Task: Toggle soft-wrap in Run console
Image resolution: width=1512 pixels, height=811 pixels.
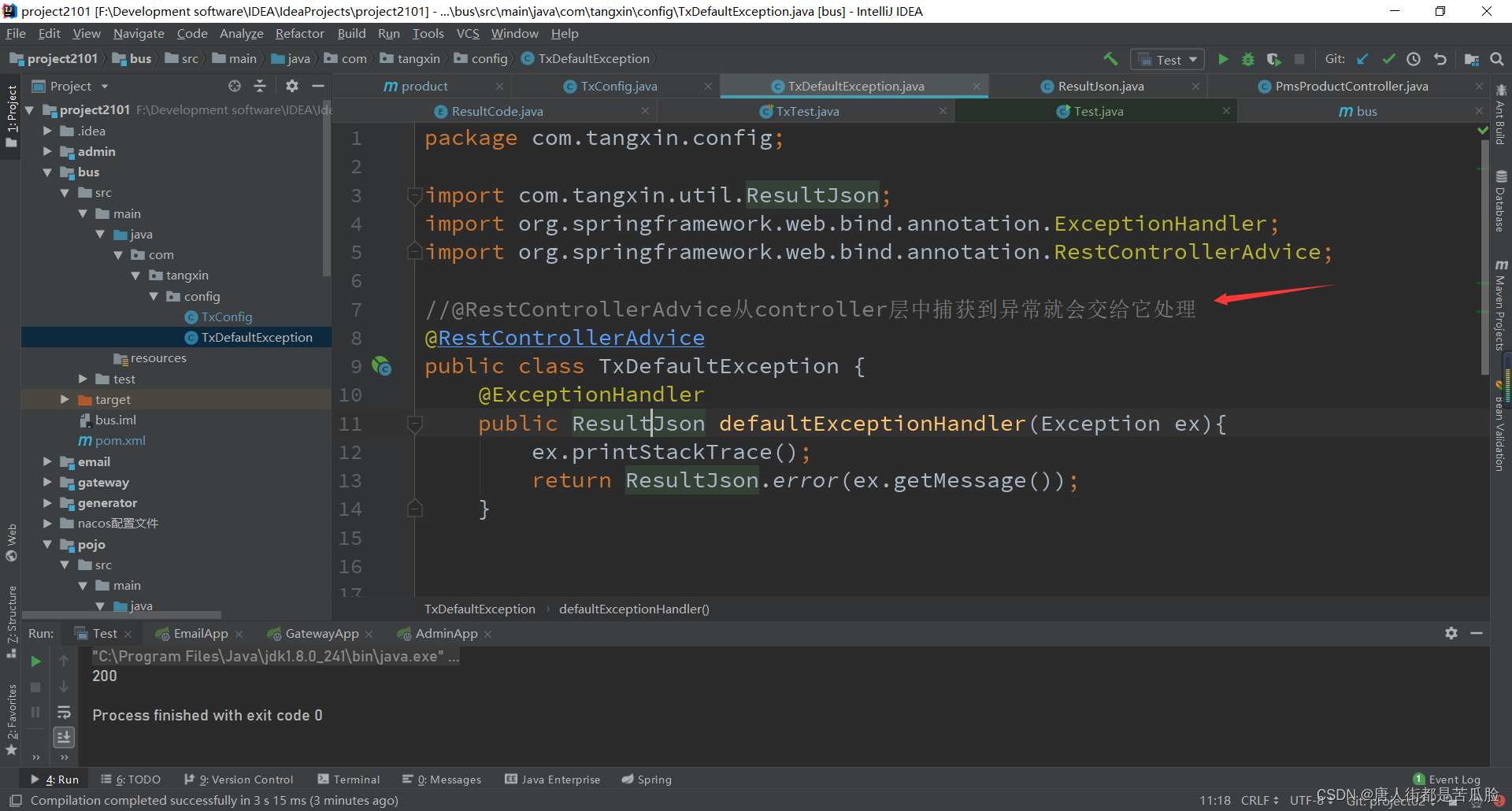Action: coord(64,712)
